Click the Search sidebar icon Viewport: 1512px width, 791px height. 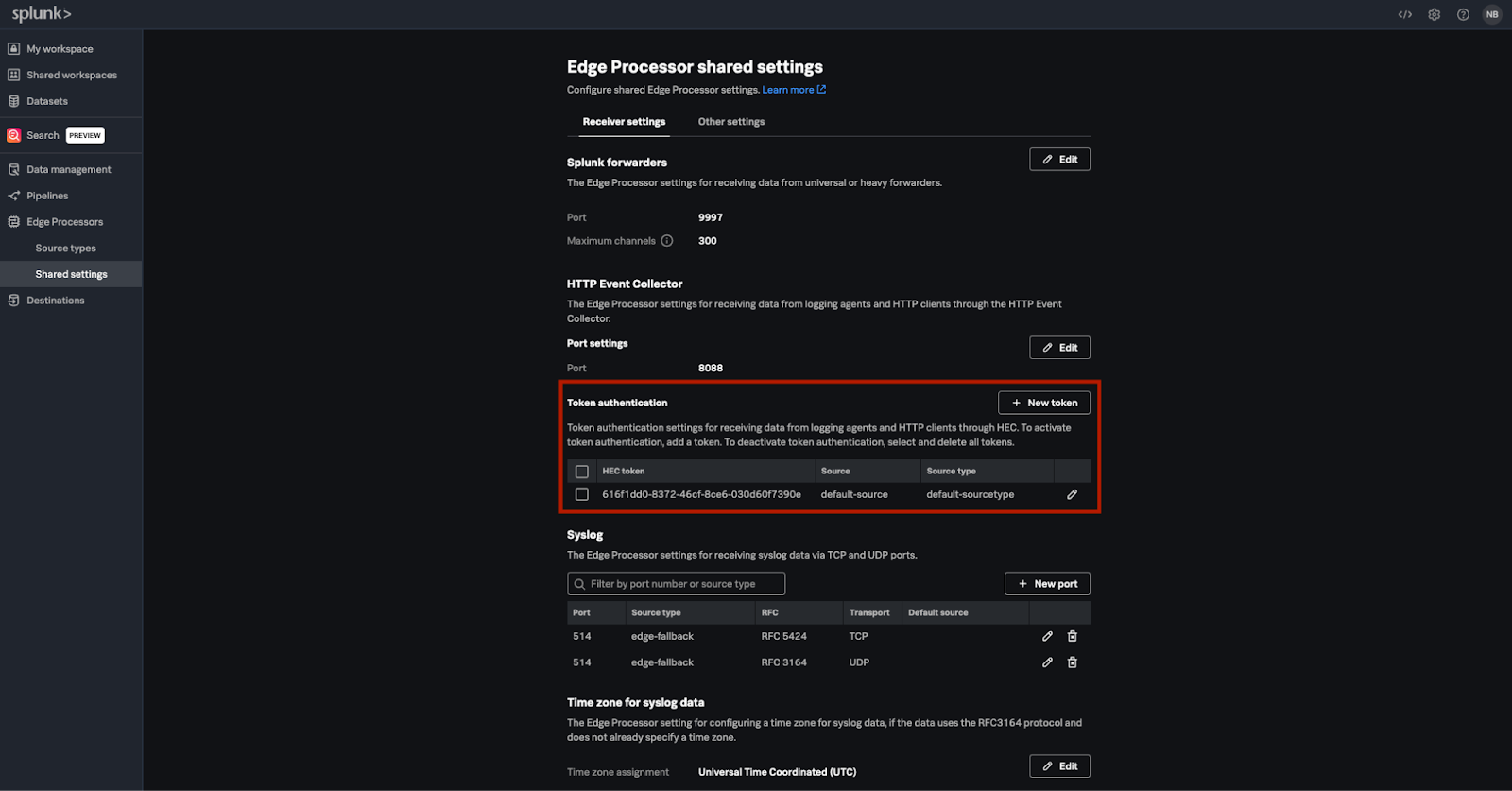point(14,135)
